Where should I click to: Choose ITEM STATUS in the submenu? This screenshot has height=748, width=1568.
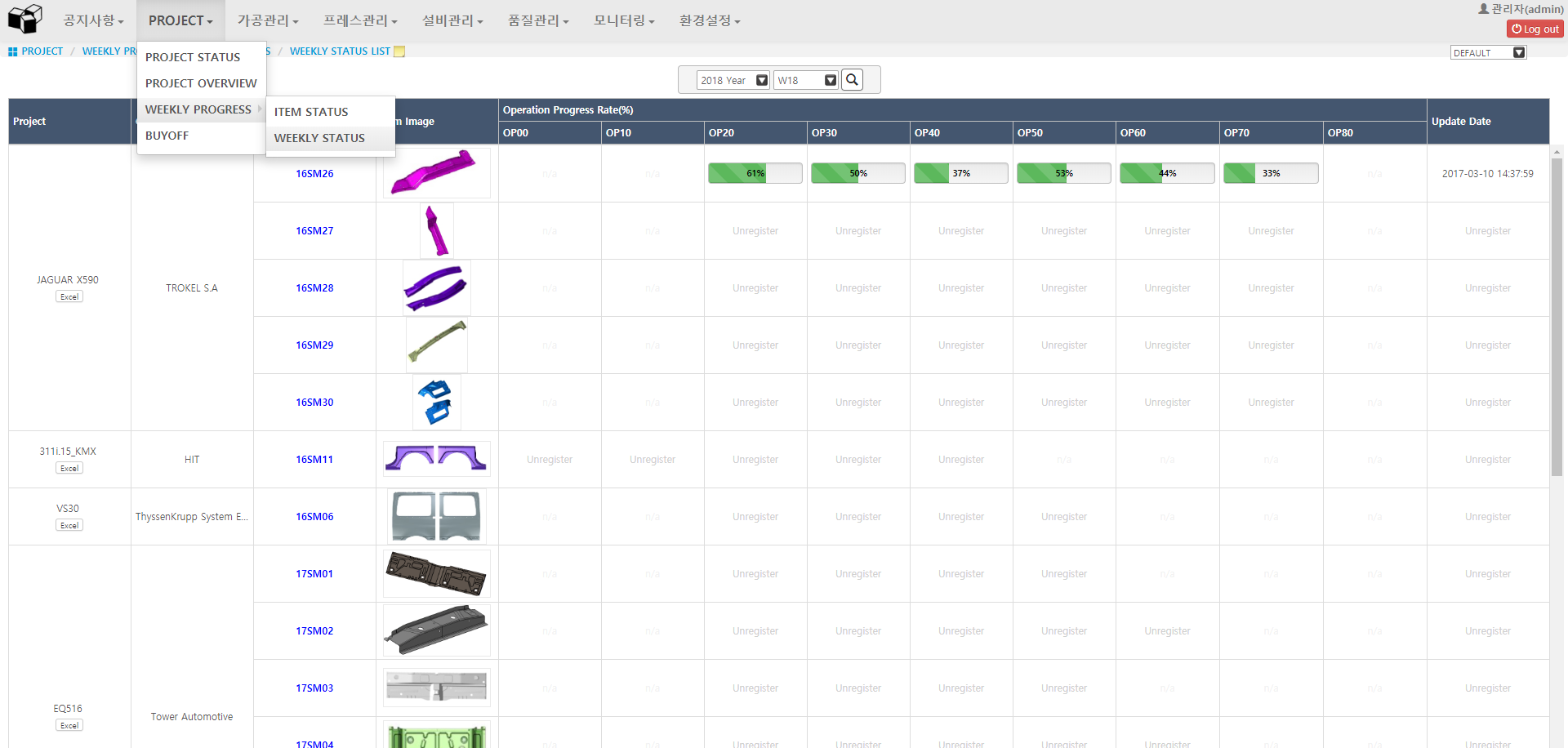[x=311, y=112]
